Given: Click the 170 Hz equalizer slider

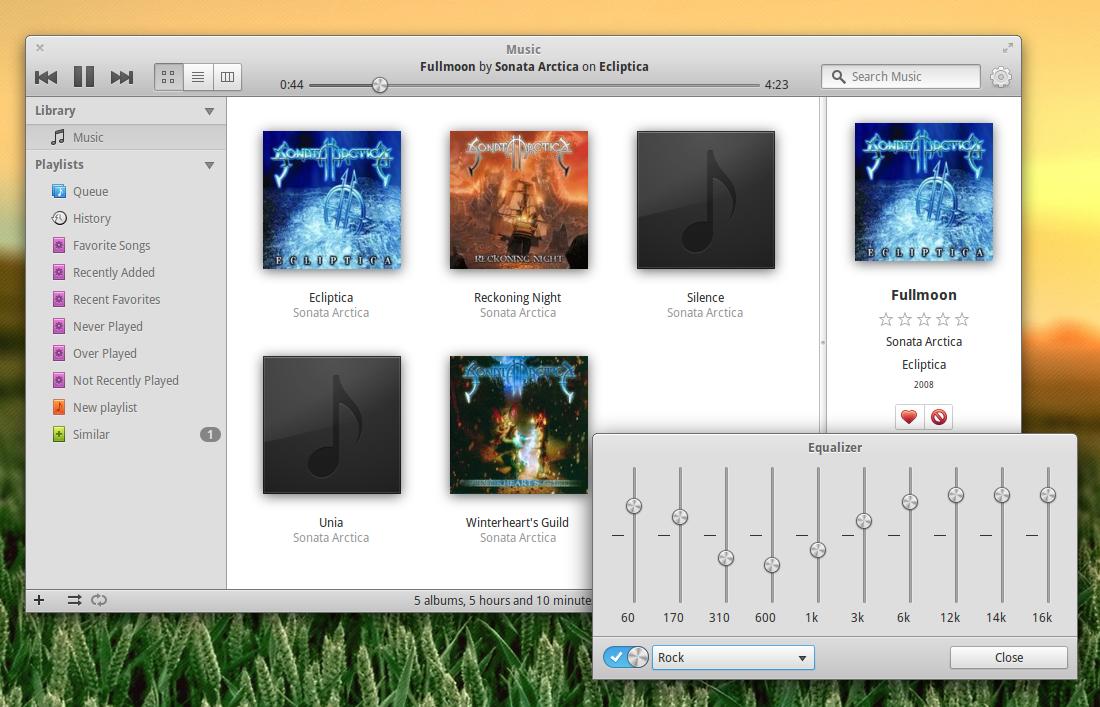Looking at the screenshot, I should 680,517.
